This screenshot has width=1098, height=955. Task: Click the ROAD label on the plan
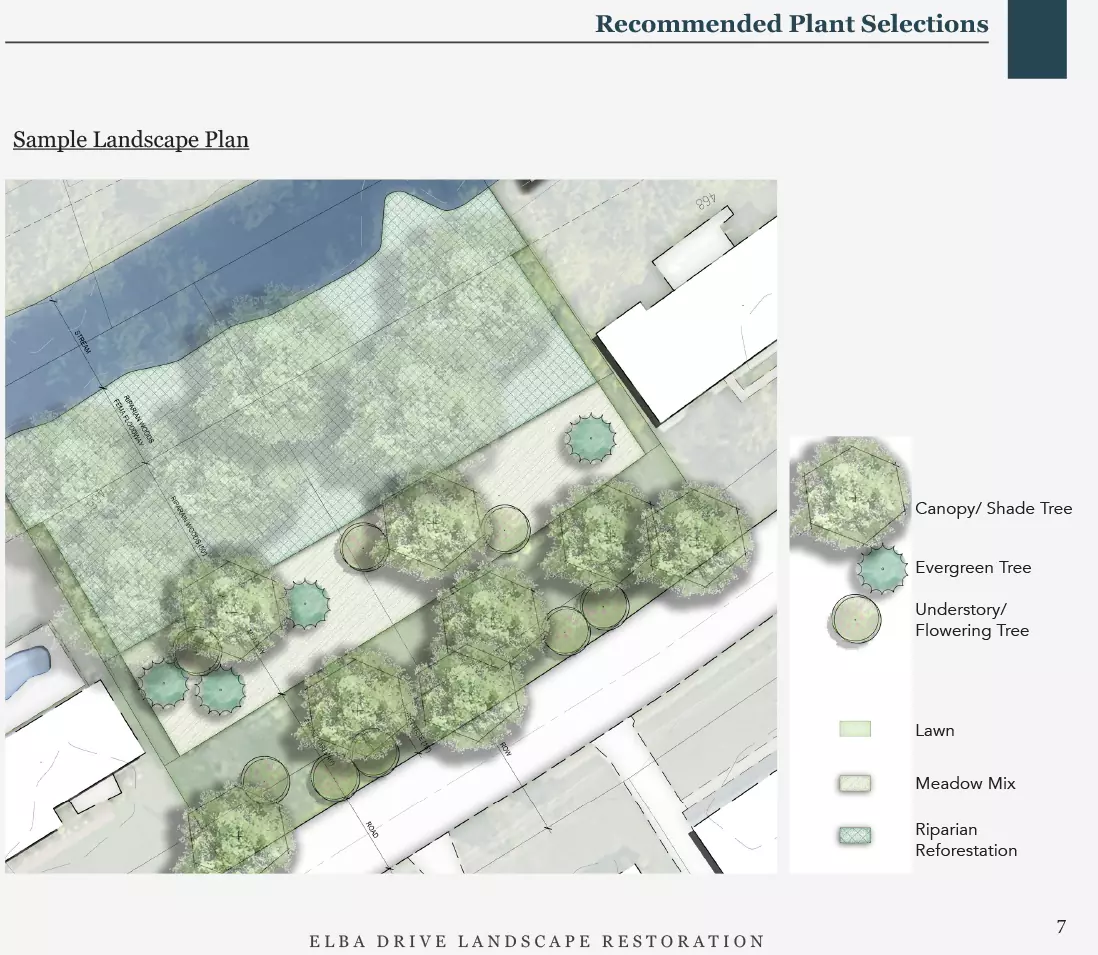(x=372, y=829)
